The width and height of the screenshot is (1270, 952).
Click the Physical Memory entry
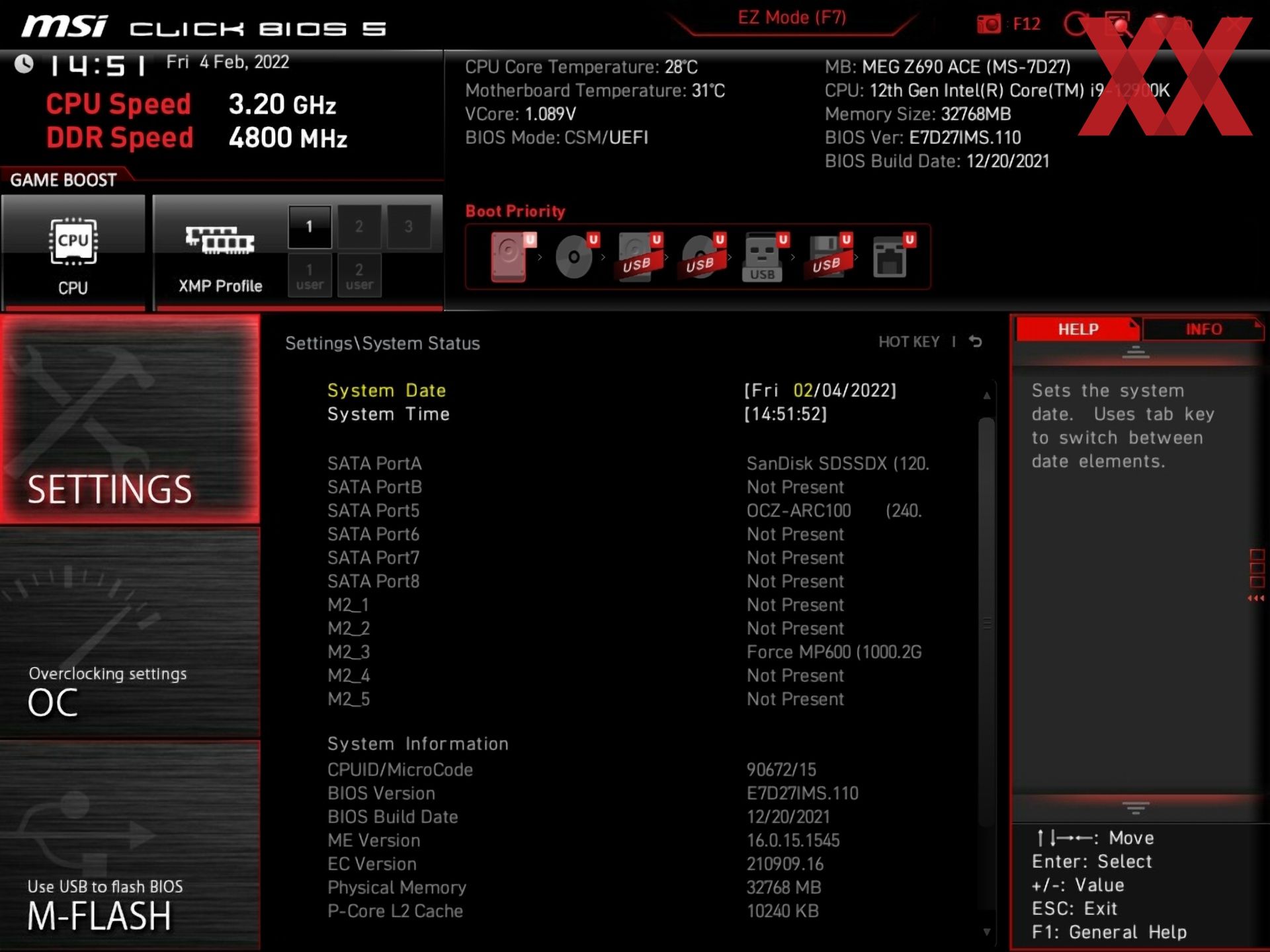coord(397,888)
